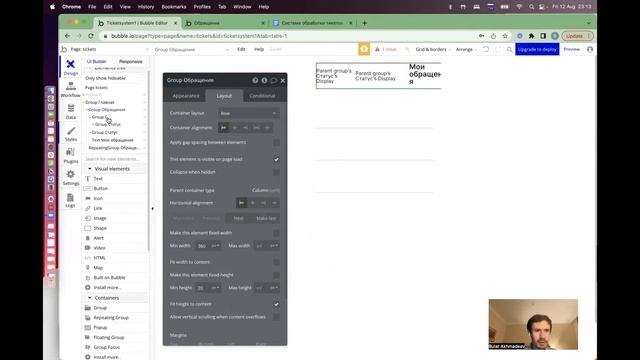Open Min height unit dropdown
Screen dimensions: 640x360
tap(215, 288)
